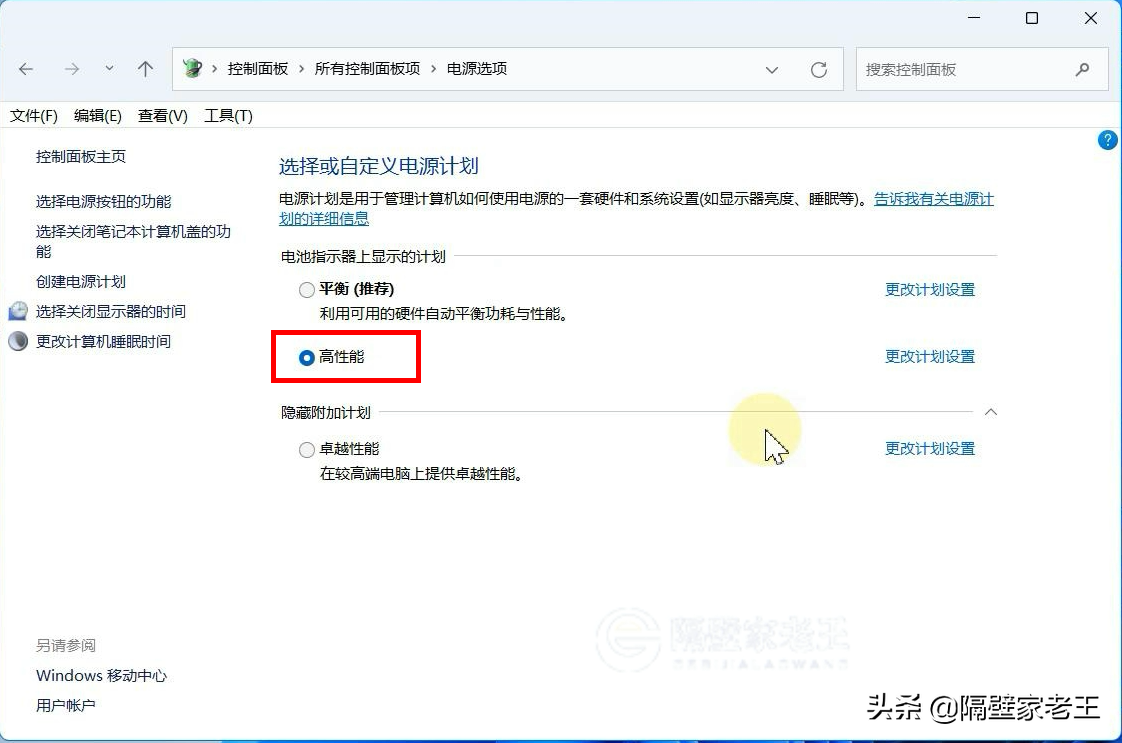The width and height of the screenshot is (1122, 743).
Task: Open the 创建电源计划 link
Action: (x=82, y=281)
